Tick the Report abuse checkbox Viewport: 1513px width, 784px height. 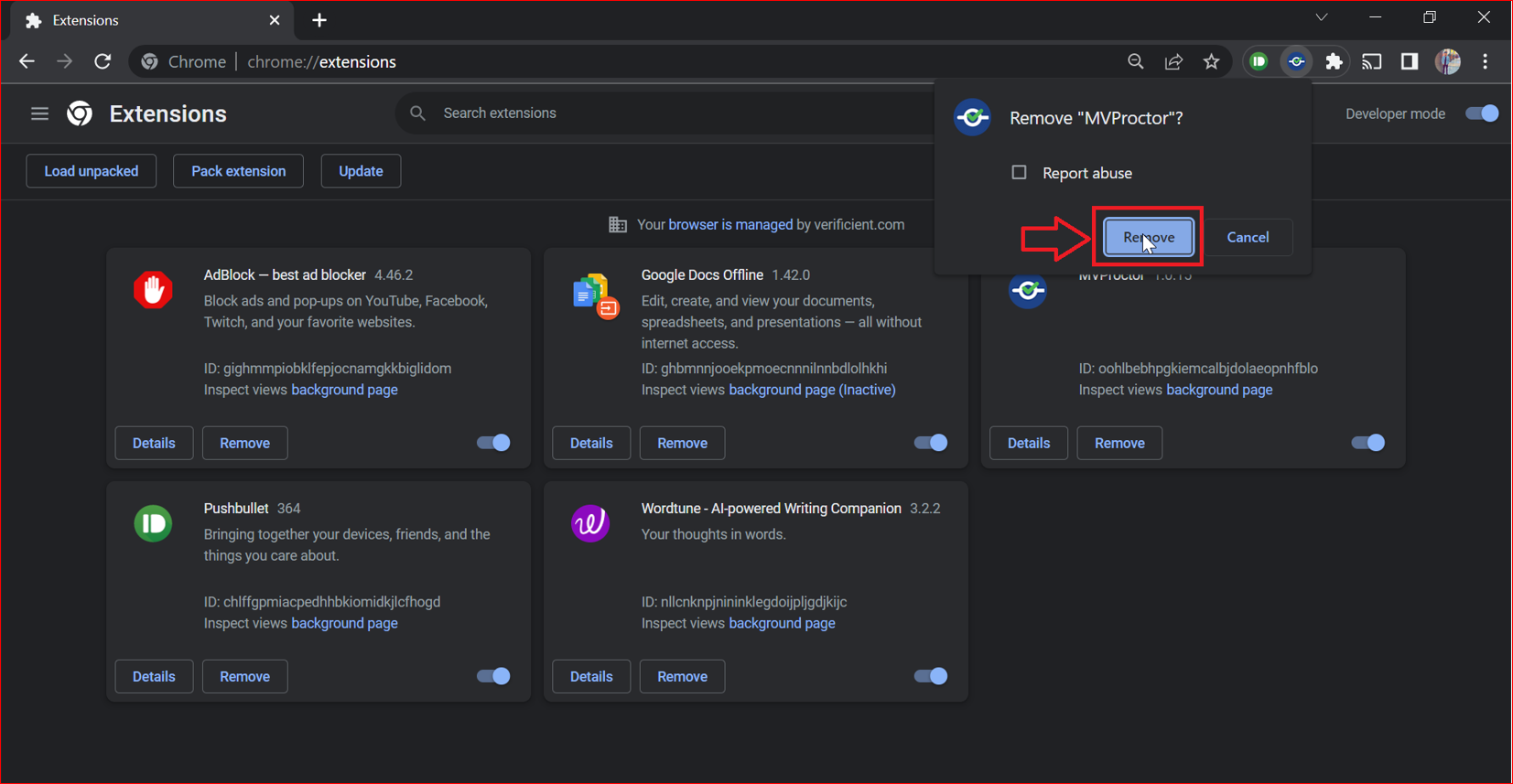pos(1019,172)
